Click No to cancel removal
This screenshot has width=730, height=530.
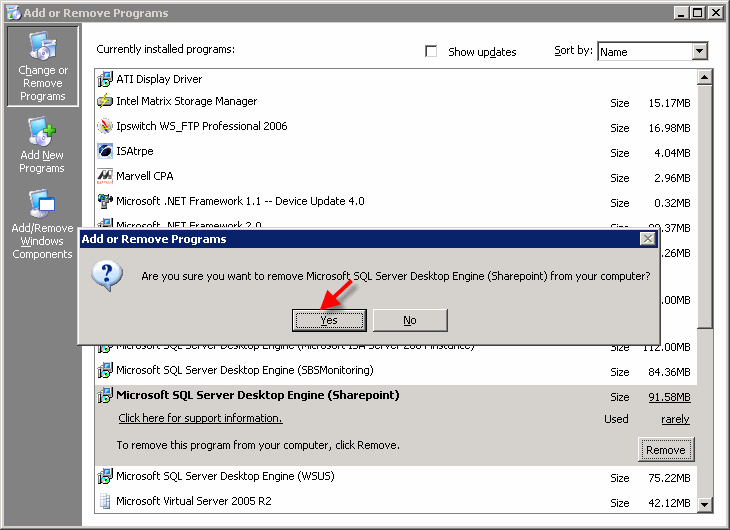pyautogui.click(x=410, y=320)
